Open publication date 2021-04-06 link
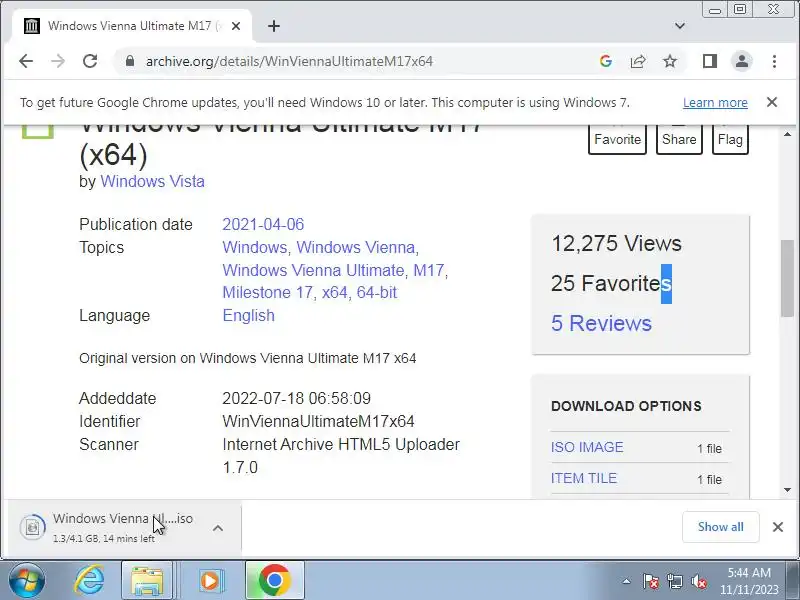800x600 pixels. 263,224
